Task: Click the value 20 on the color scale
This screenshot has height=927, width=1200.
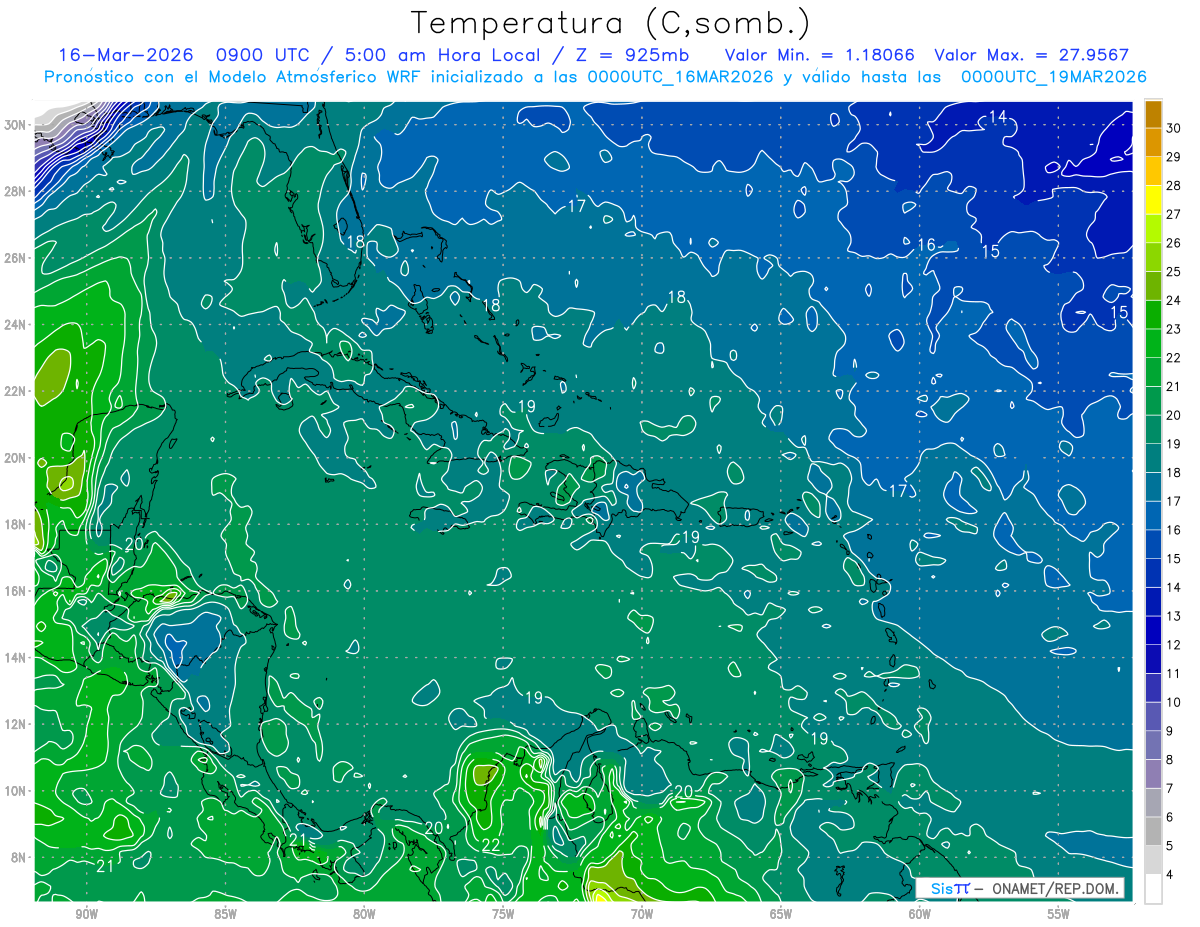Action: coord(1174,415)
